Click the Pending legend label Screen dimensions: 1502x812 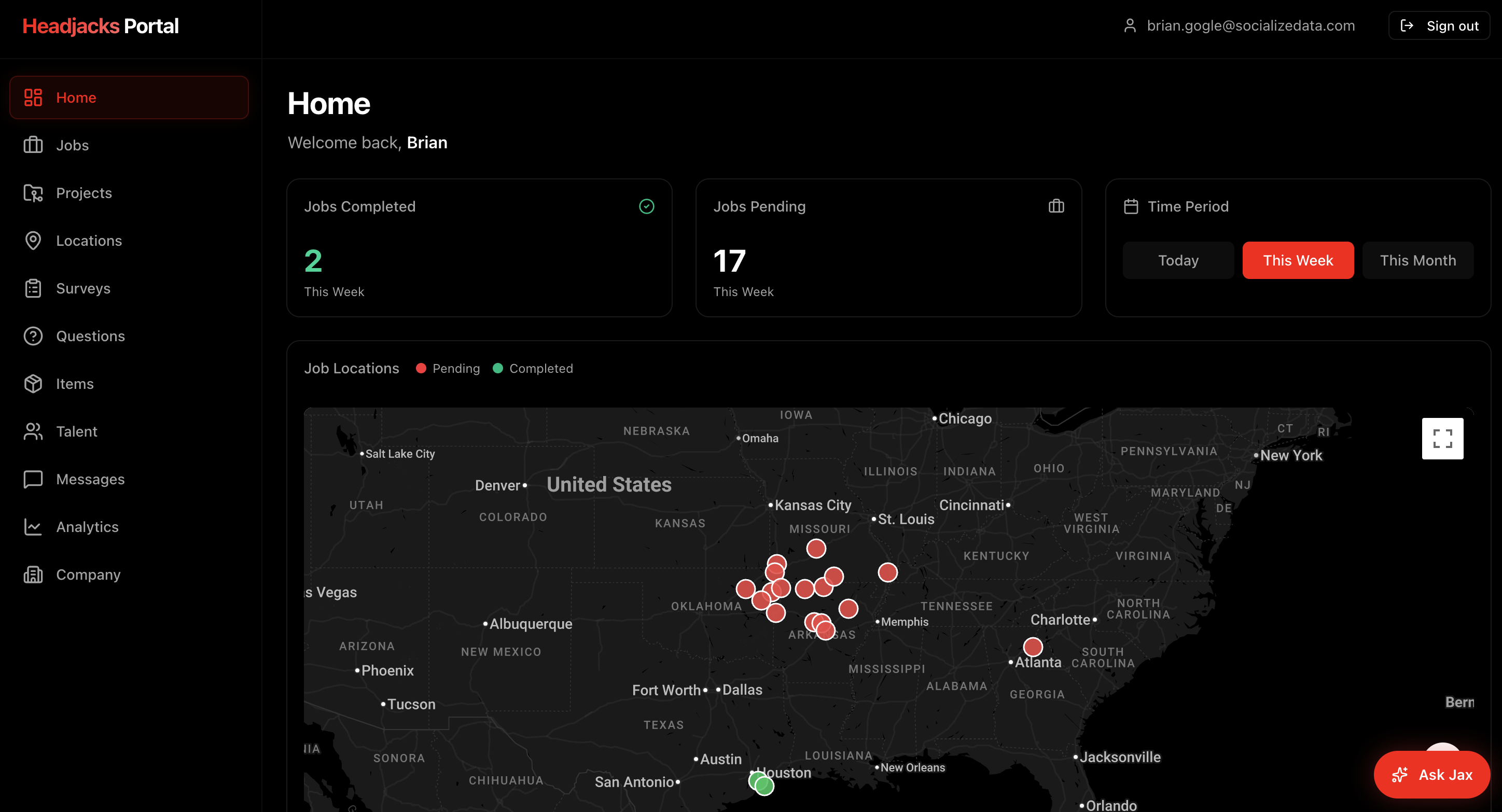pos(456,368)
